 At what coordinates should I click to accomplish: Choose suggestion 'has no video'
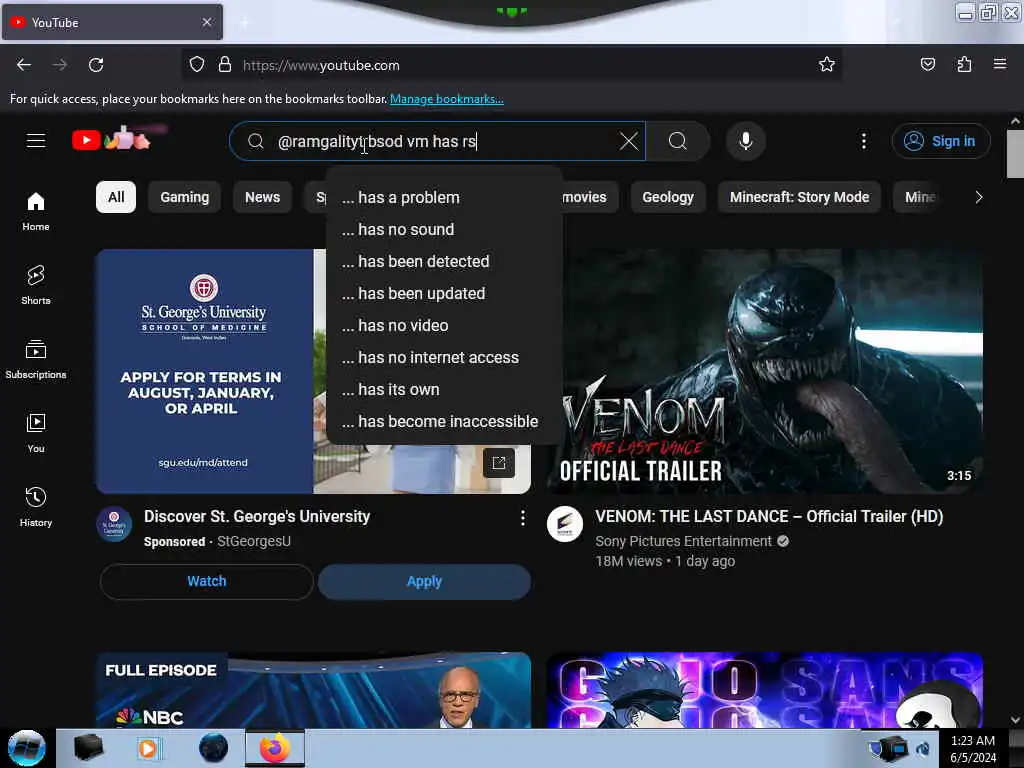pyautogui.click(x=444, y=325)
